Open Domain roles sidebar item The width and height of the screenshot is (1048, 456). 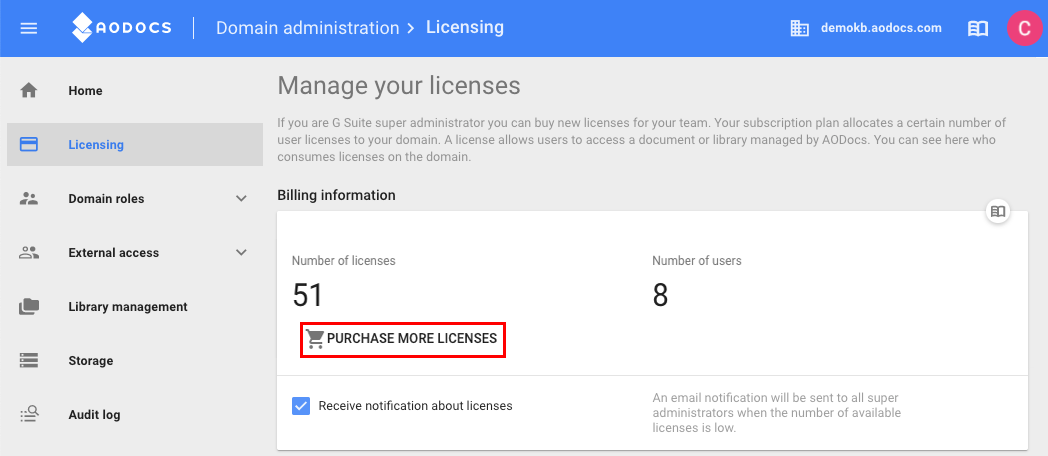click(134, 199)
